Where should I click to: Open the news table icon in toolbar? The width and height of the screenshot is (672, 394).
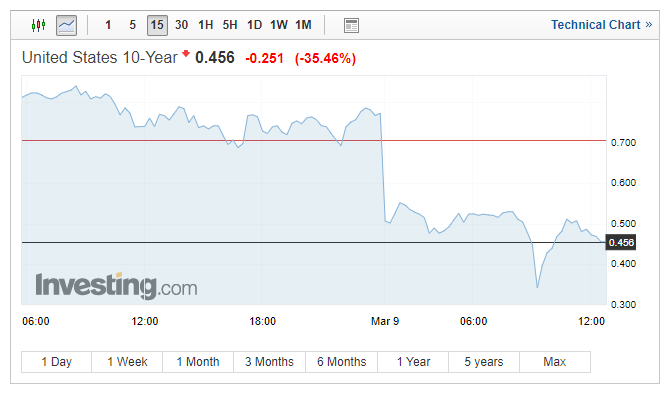(351, 26)
